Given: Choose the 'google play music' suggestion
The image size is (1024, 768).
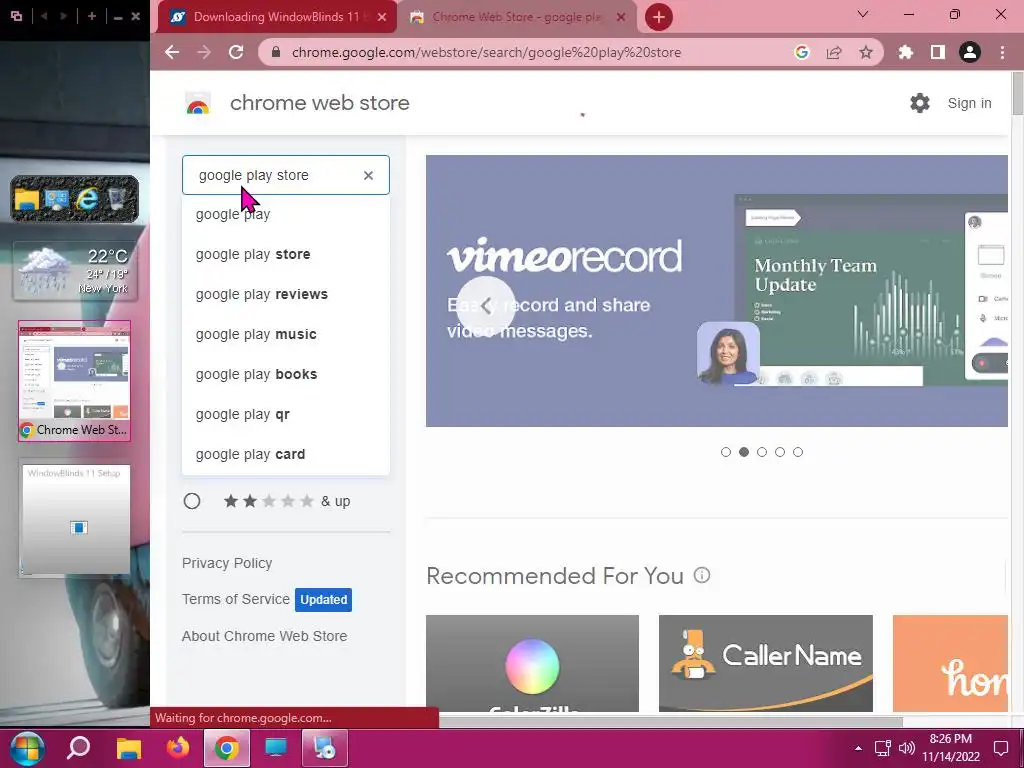Looking at the screenshot, I should [x=286, y=334].
